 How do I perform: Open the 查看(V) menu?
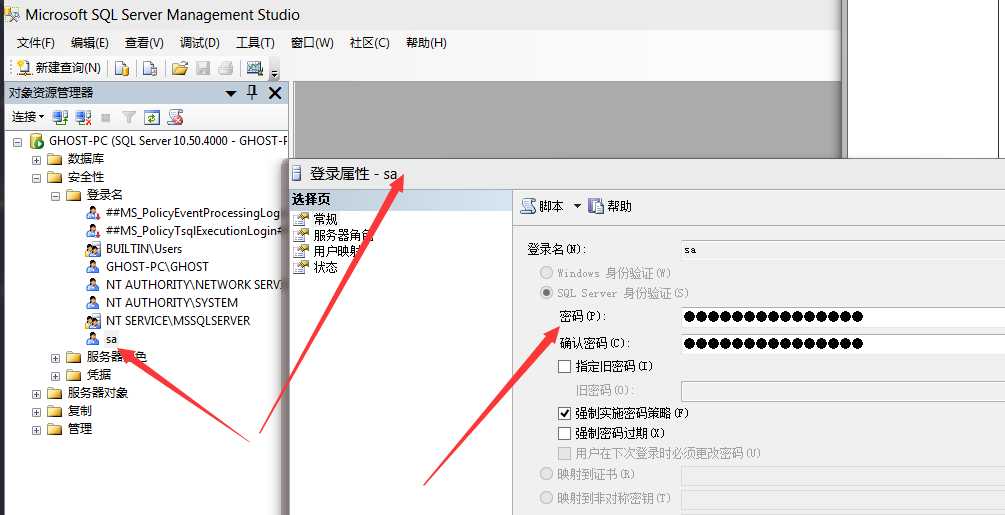pos(144,43)
